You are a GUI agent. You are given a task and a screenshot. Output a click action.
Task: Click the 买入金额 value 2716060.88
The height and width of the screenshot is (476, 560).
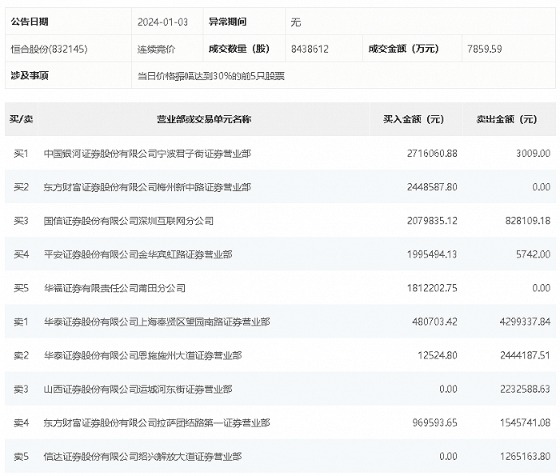tap(432, 154)
